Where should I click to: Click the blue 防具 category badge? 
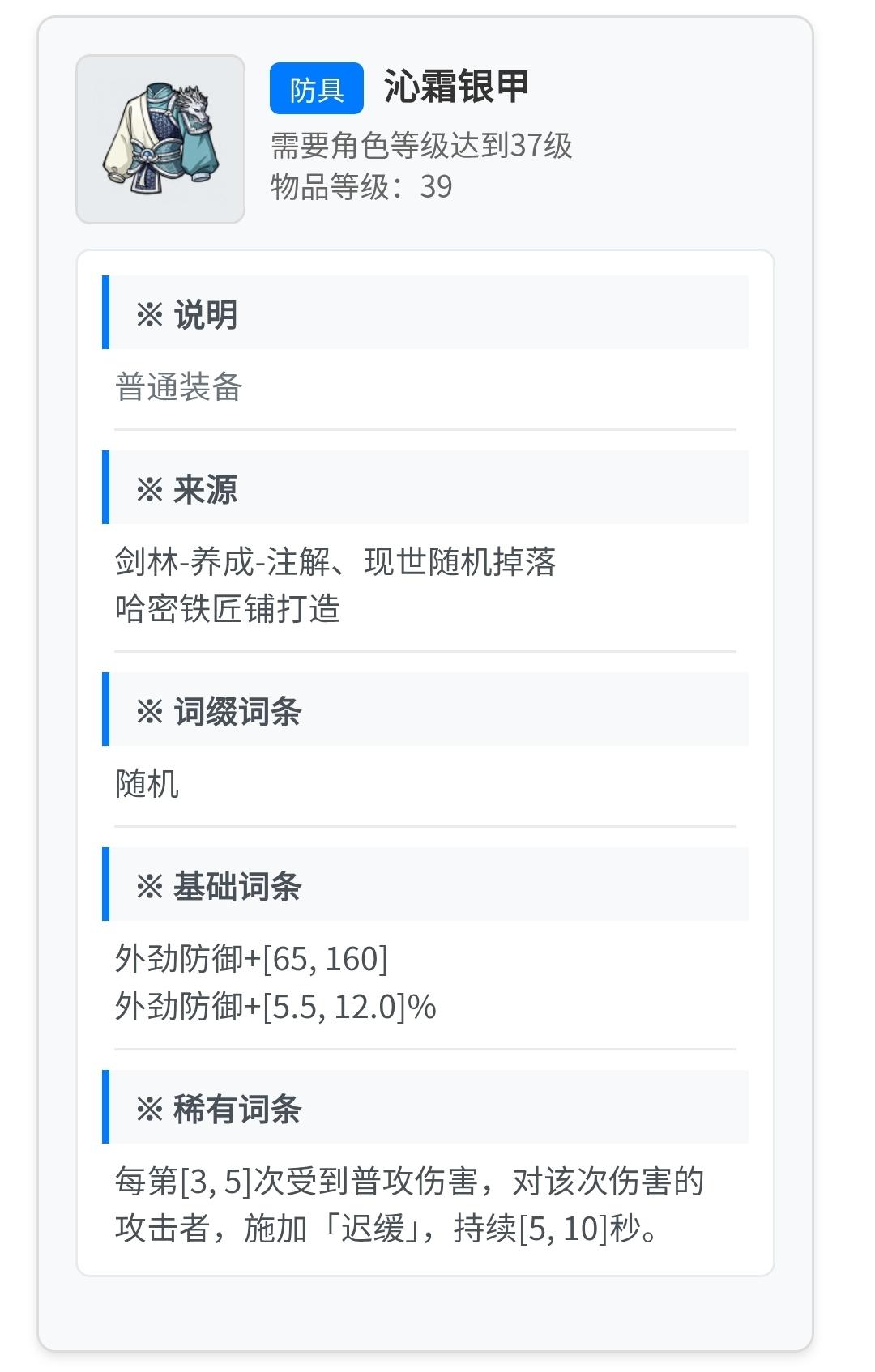pos(316,89)
